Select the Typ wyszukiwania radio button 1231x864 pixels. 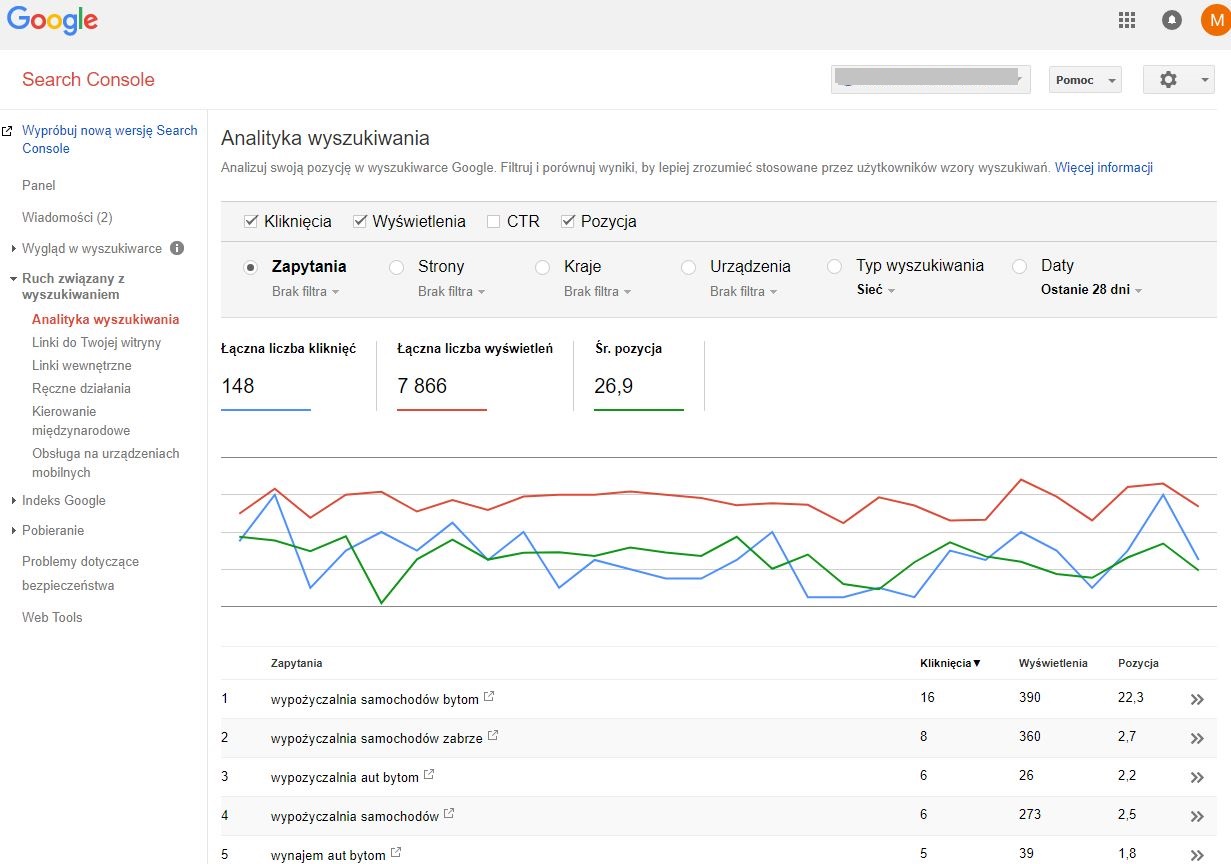[835, 266]
